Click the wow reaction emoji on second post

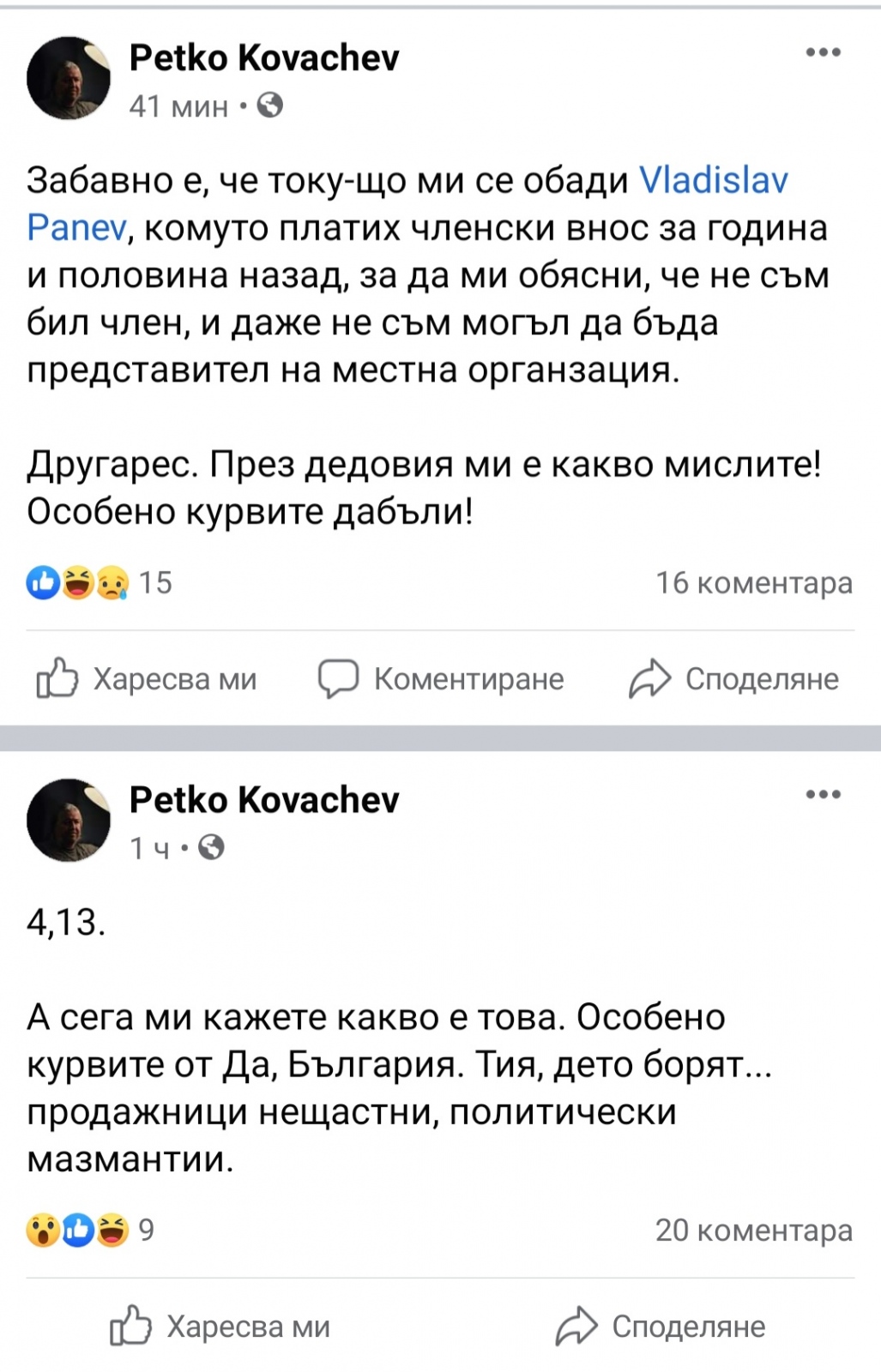(x=43, y=1231)
